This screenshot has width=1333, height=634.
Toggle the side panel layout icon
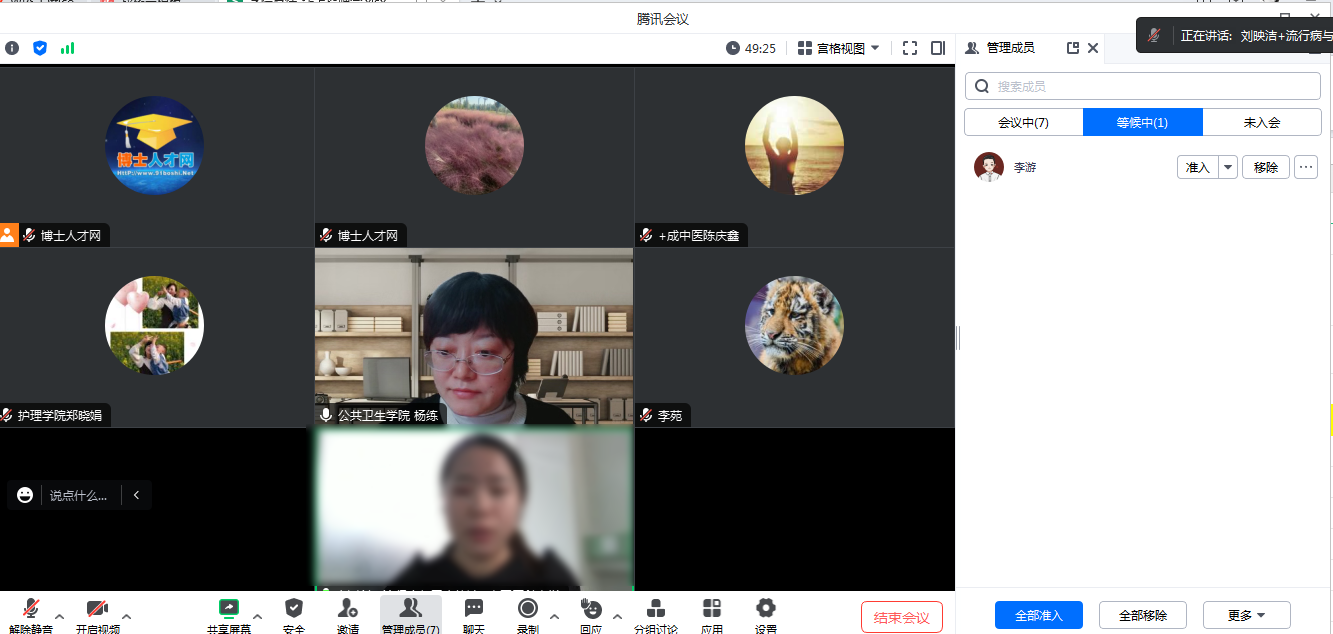[x=938, y=47]
